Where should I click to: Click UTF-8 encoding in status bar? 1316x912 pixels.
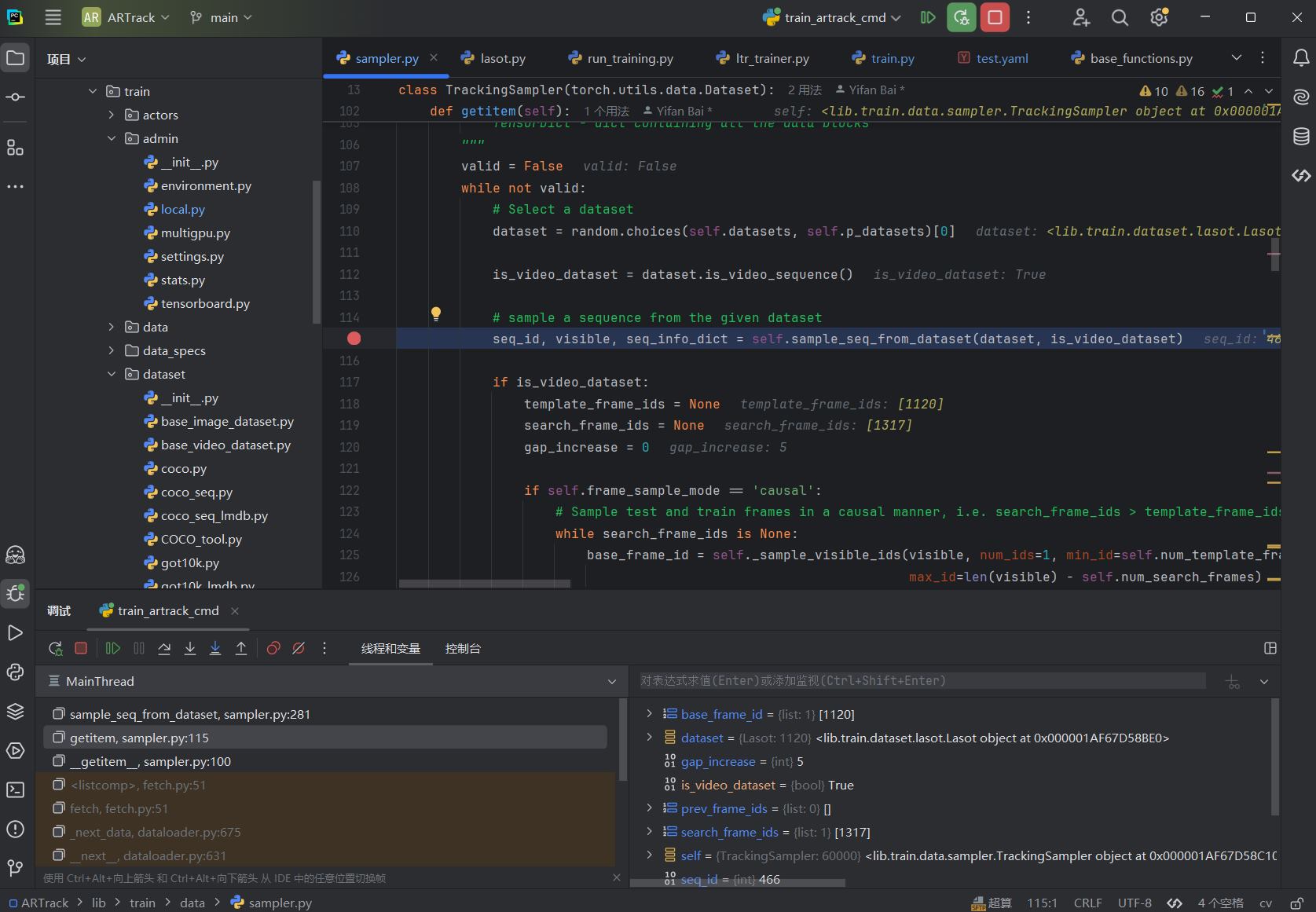(1135, 903)
